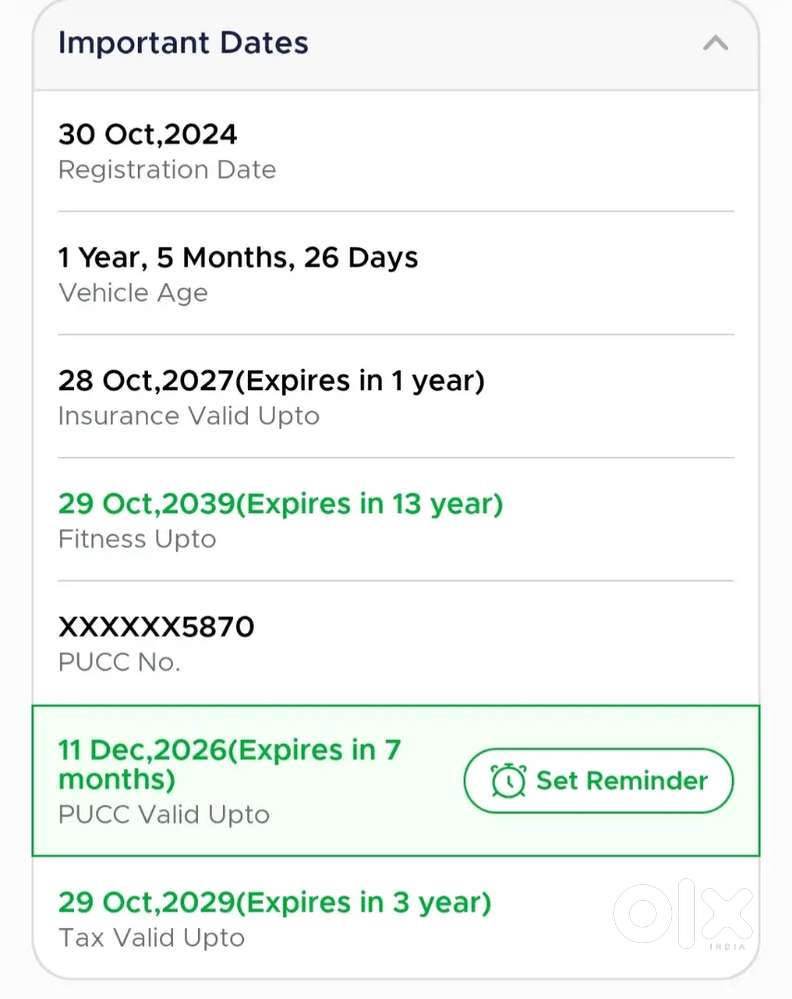Click the word Reminder in the green button
Image resolution: width=792 pixels, height=999 pixels.
(648, 781)
